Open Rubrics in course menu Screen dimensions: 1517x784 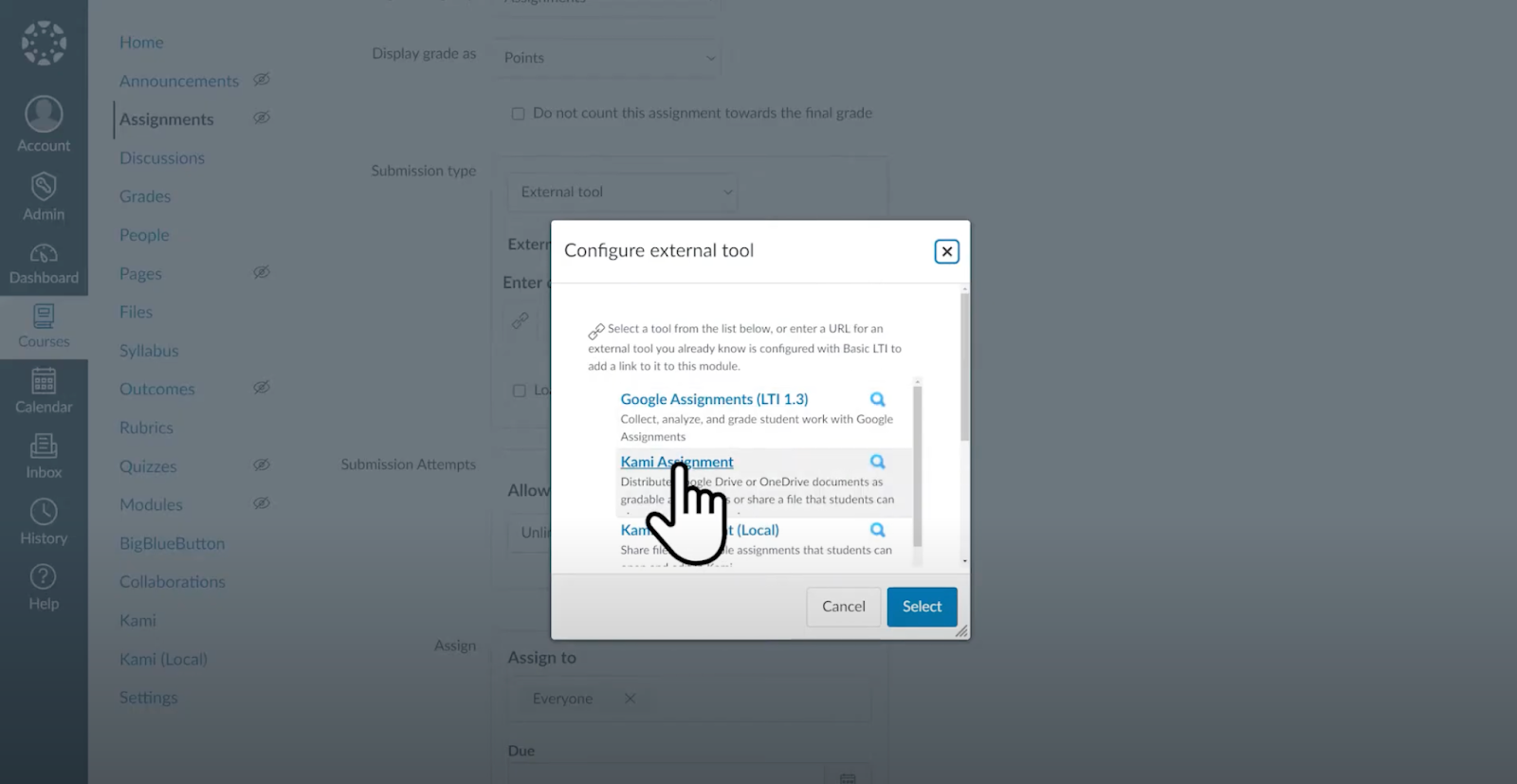click(x=146, y=428)
